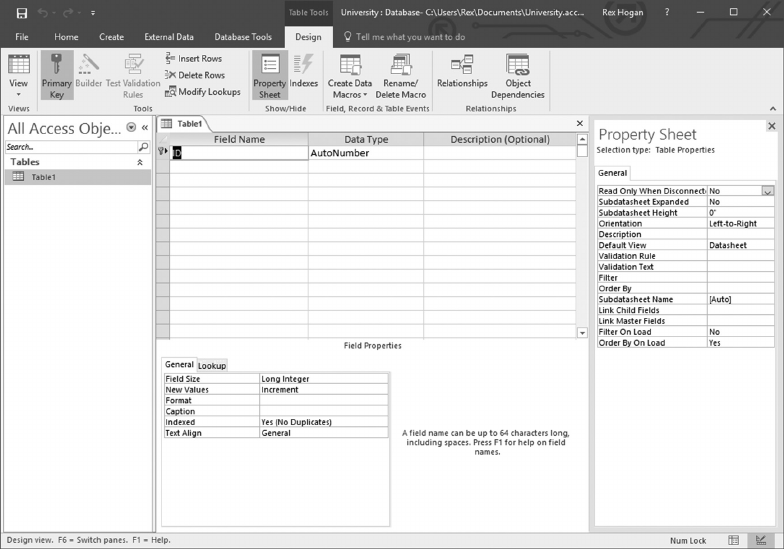Switch to the Create tab
The width and height of the screenshot is (784, 549).
(112, 37)
